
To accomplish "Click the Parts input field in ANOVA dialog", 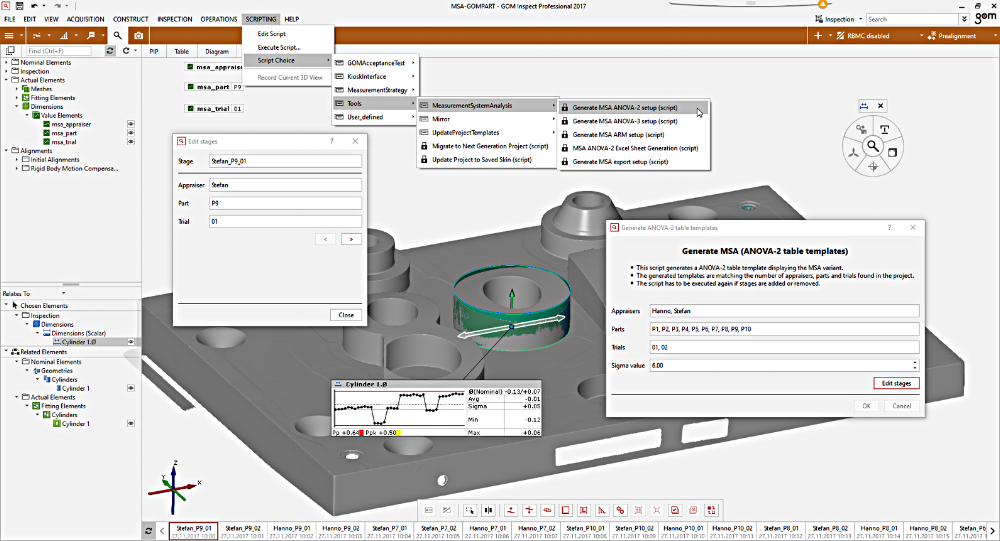I will 784,329.
